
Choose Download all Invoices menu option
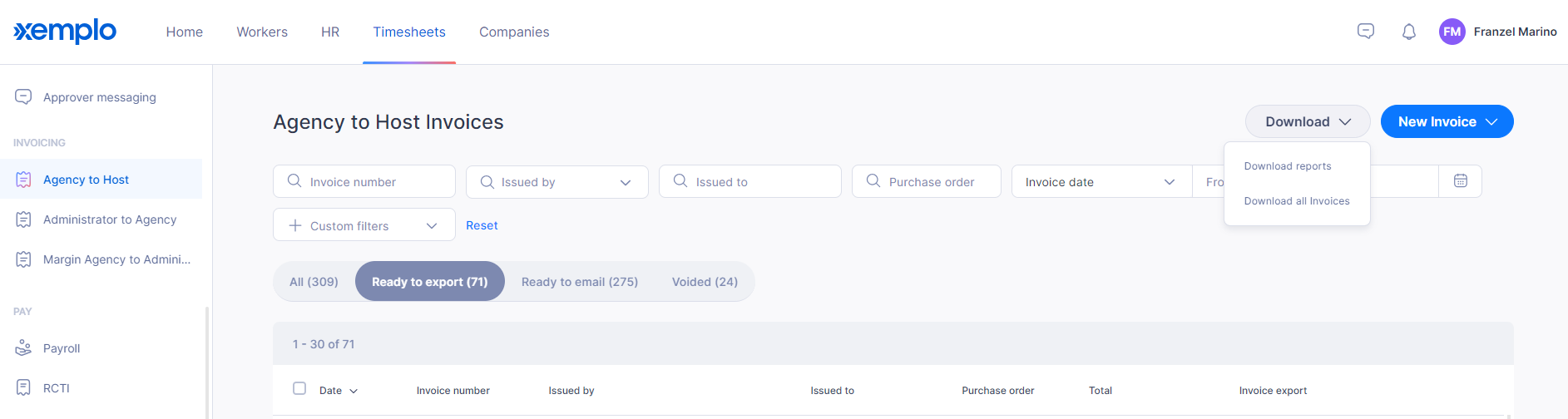1297,201
